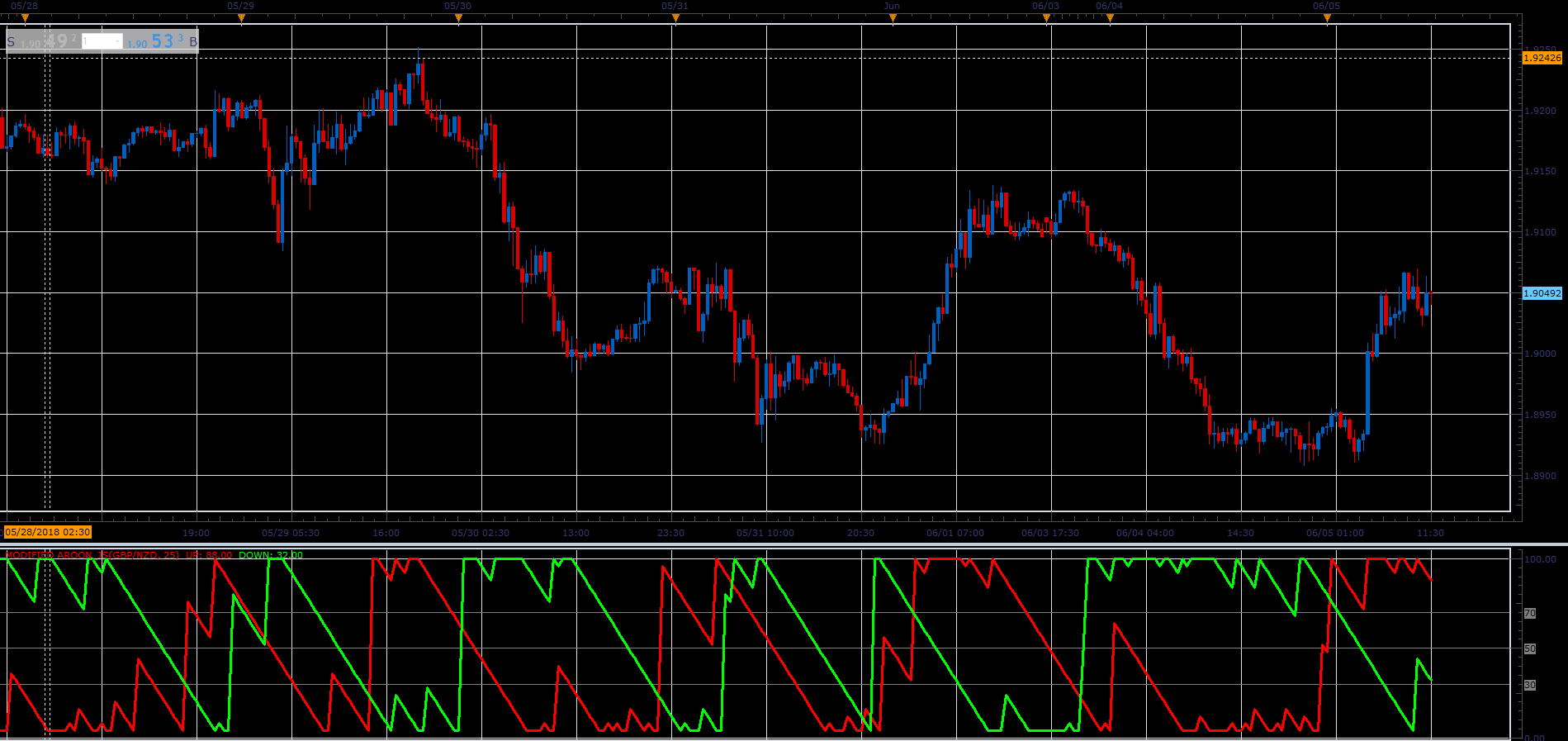Click the current price label 1.90492

pos(1542,293)
